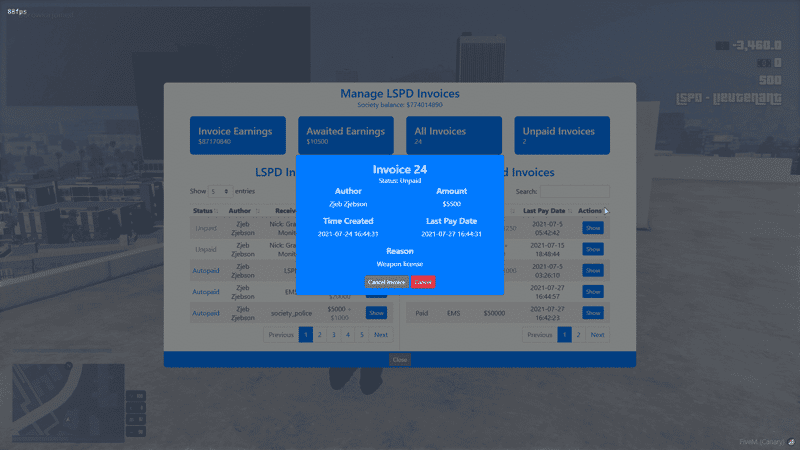This screenshot has height=450, width=800.
Task: Show invoice with pay date 2021-07-27 16:44:57
Action: (593, 292)
